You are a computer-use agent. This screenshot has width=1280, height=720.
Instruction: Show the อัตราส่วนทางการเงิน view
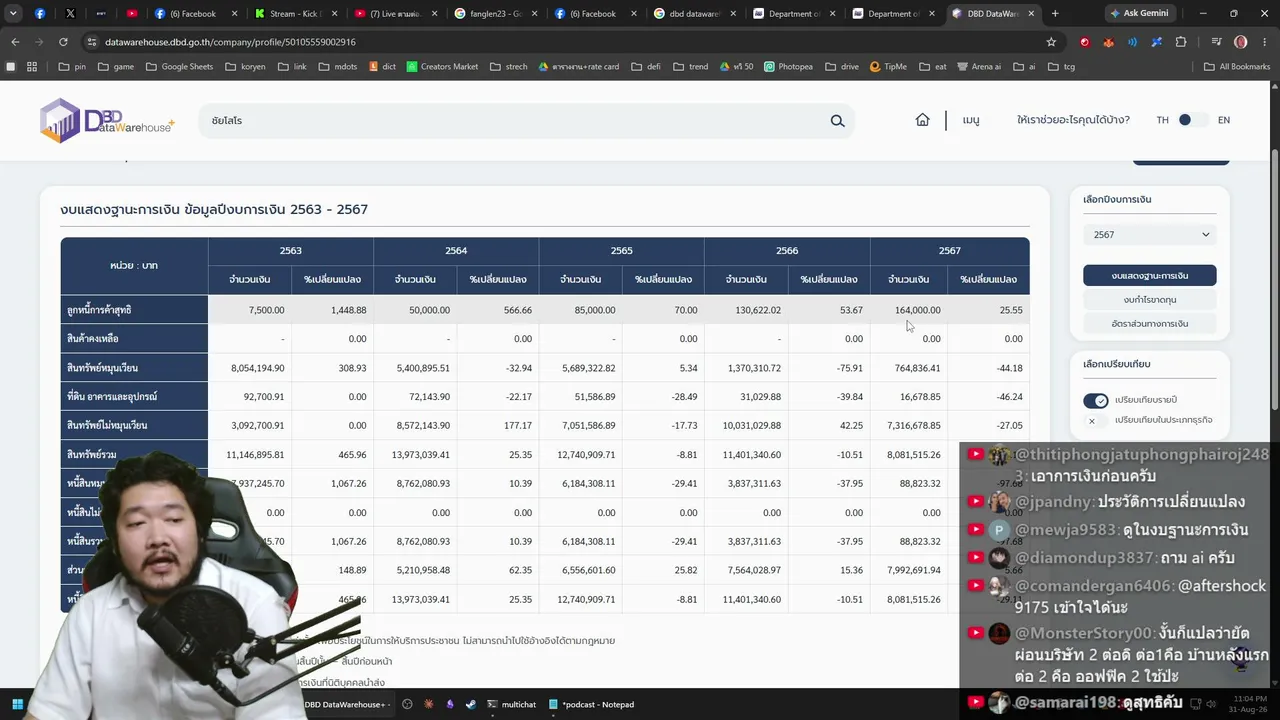click(1150, 324)
